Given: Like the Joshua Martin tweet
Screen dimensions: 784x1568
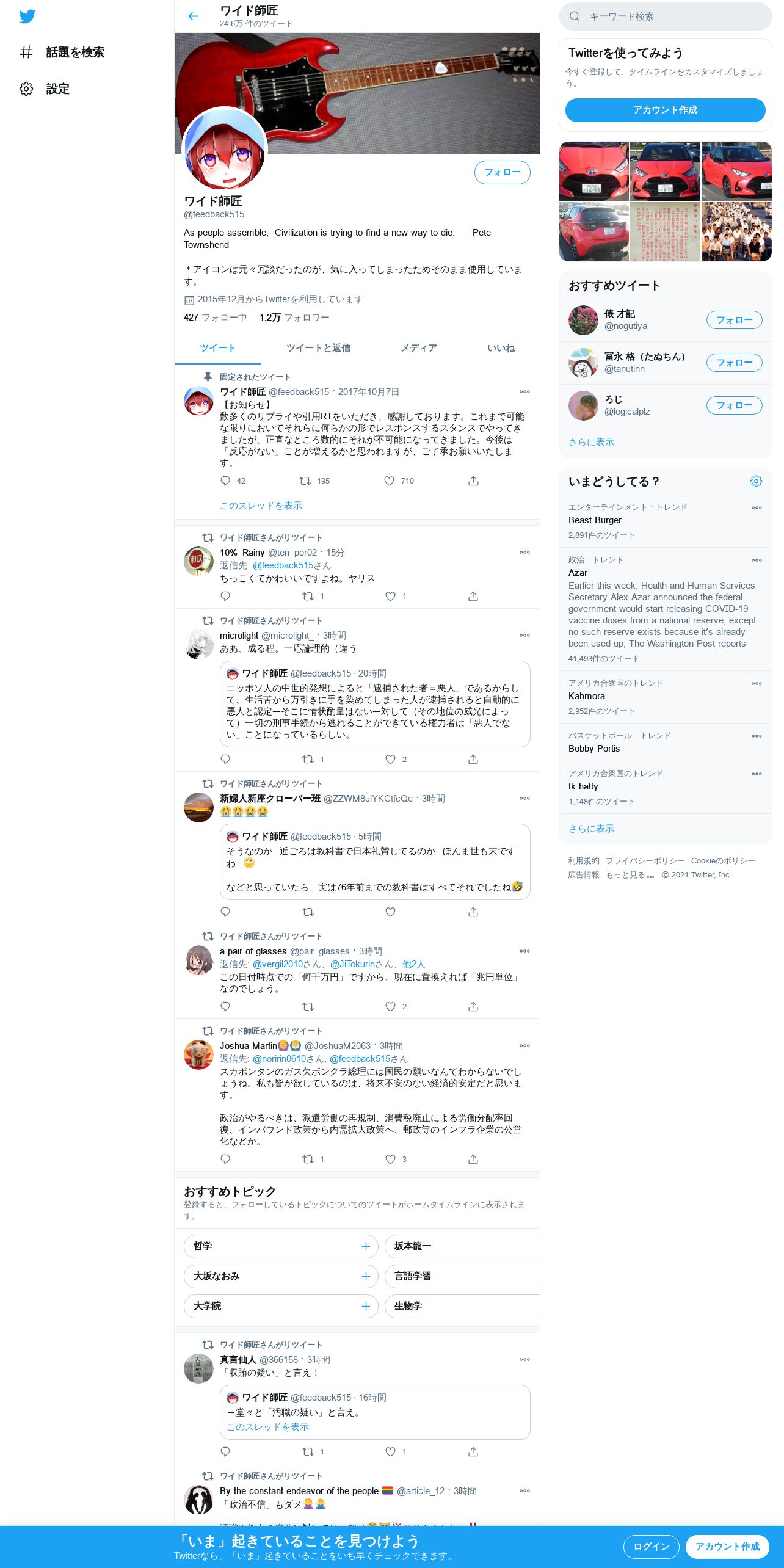Looking at the screenshot, I should [x=390, y=1160].
